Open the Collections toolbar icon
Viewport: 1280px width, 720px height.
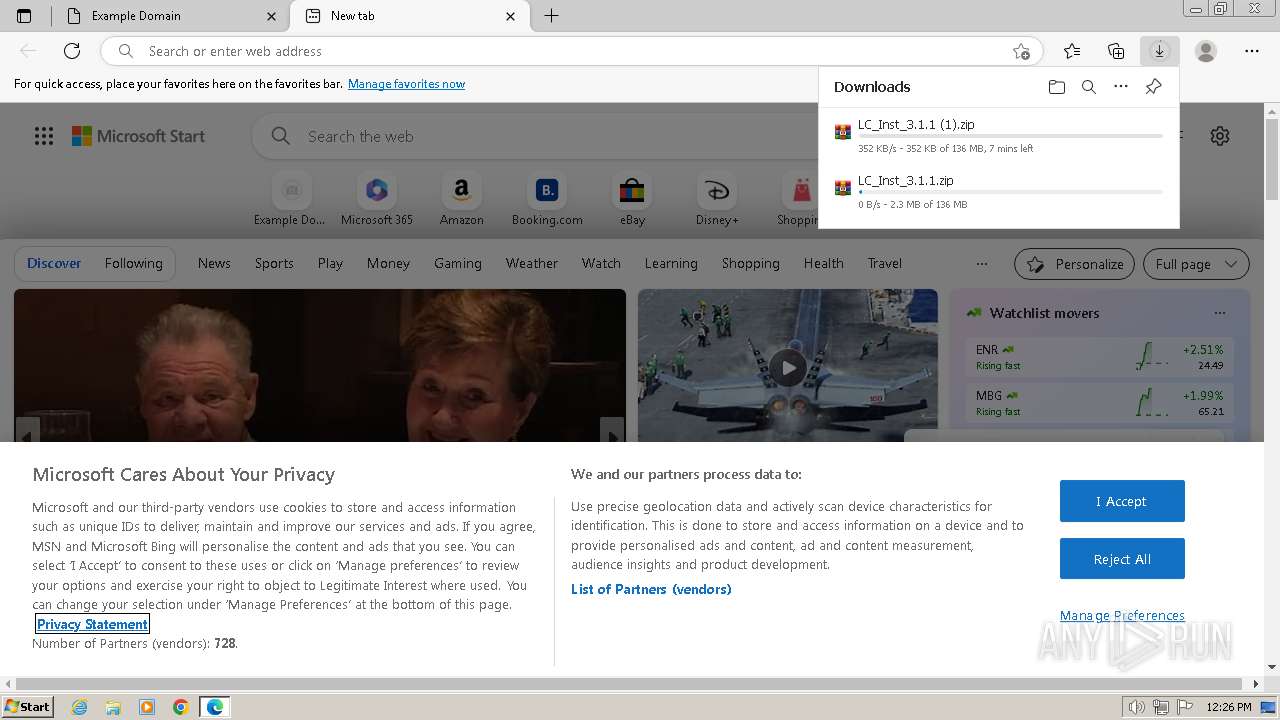click(x=1116, y=51)
